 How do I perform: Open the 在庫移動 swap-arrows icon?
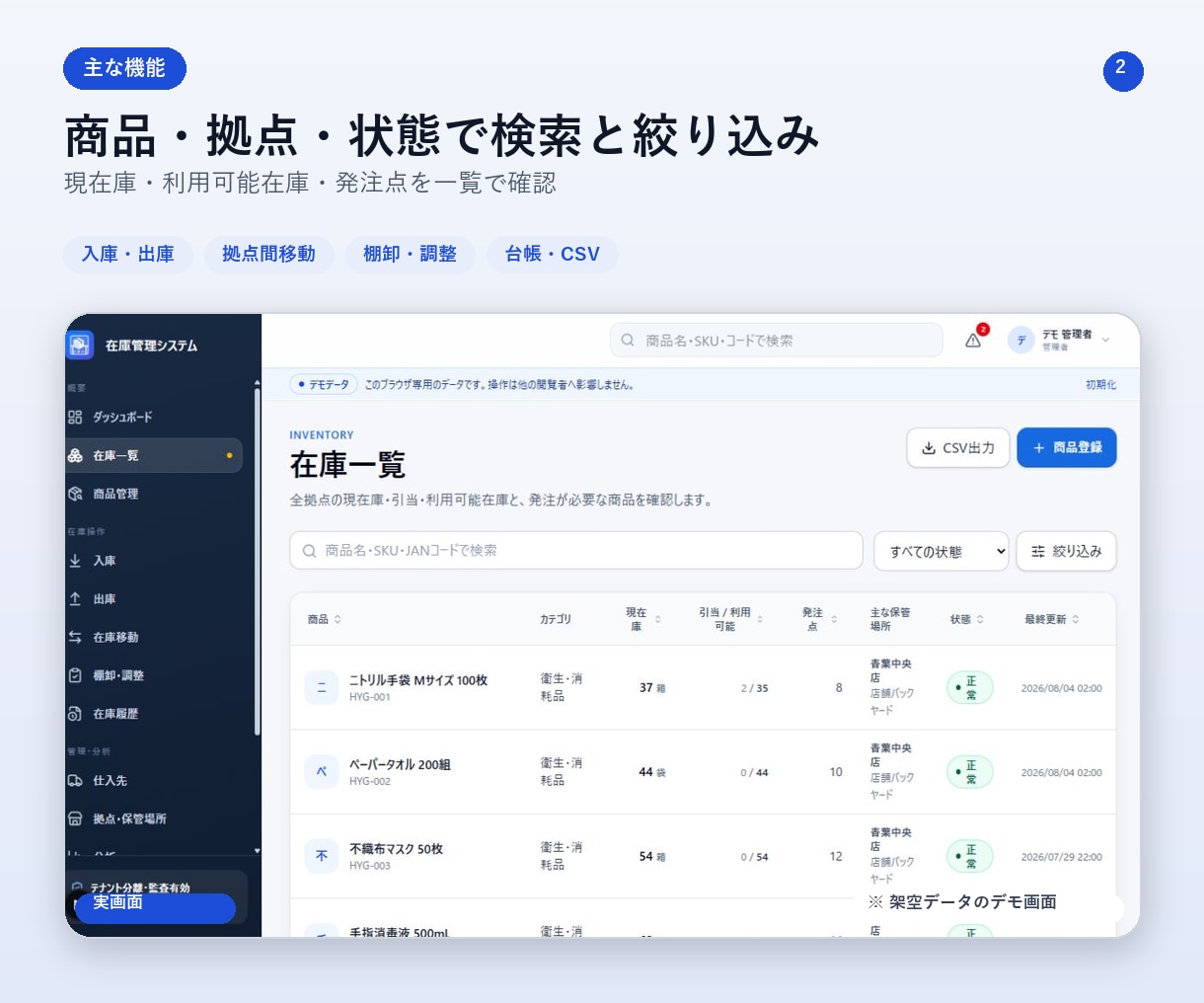pyautogui.click(x=75, y=638)
